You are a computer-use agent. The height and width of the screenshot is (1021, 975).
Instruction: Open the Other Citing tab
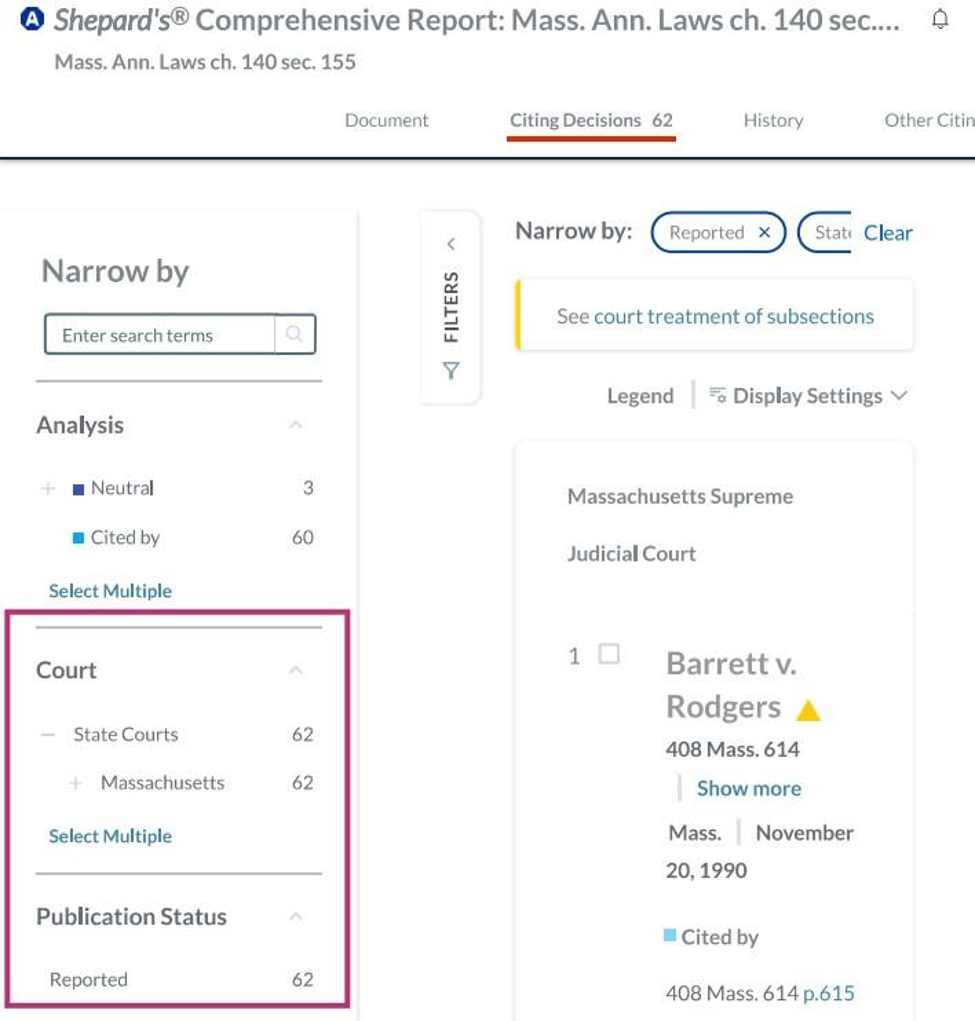point(929,120)
